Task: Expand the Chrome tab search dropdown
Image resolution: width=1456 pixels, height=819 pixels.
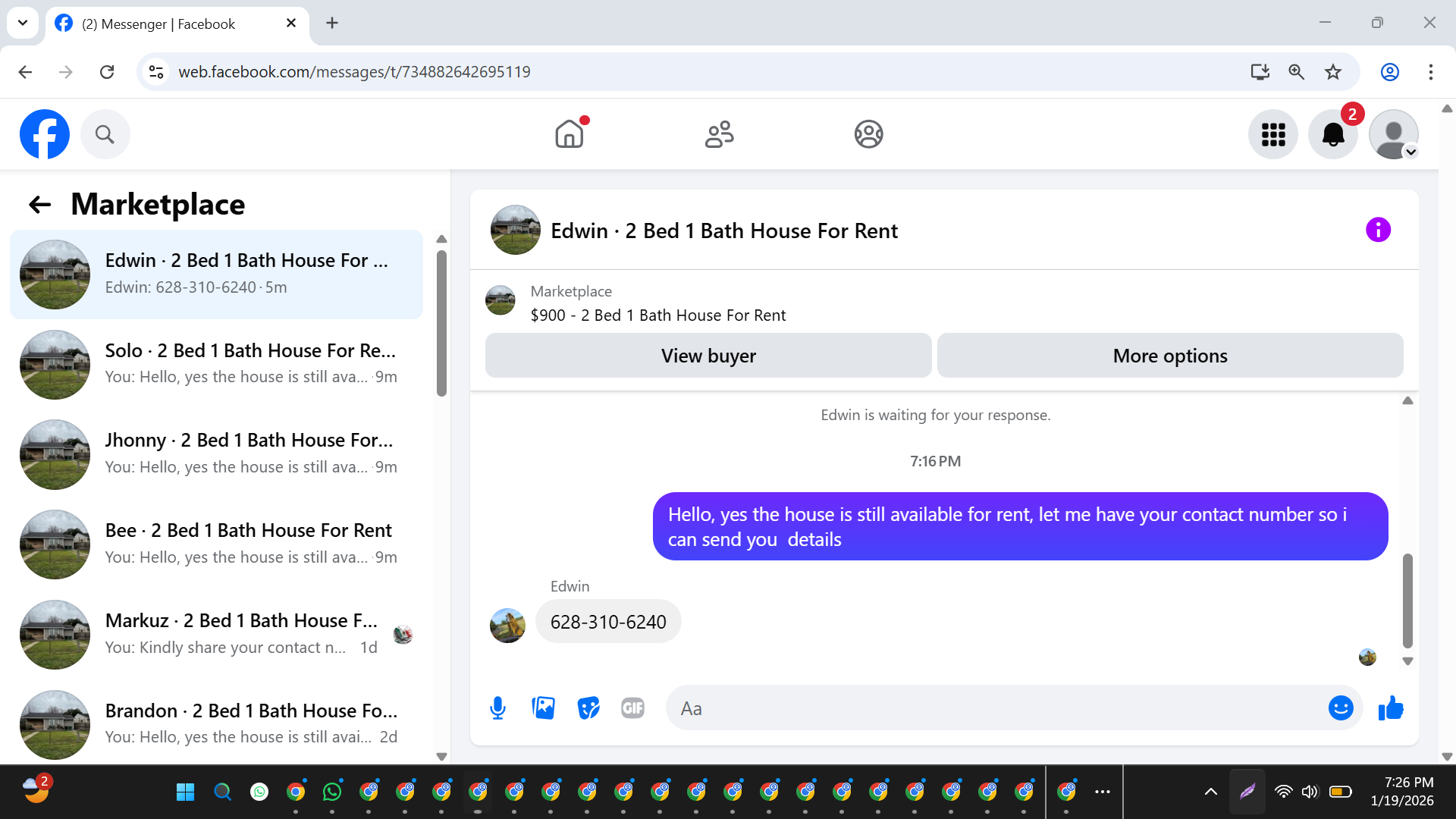Action: [23, 23]
